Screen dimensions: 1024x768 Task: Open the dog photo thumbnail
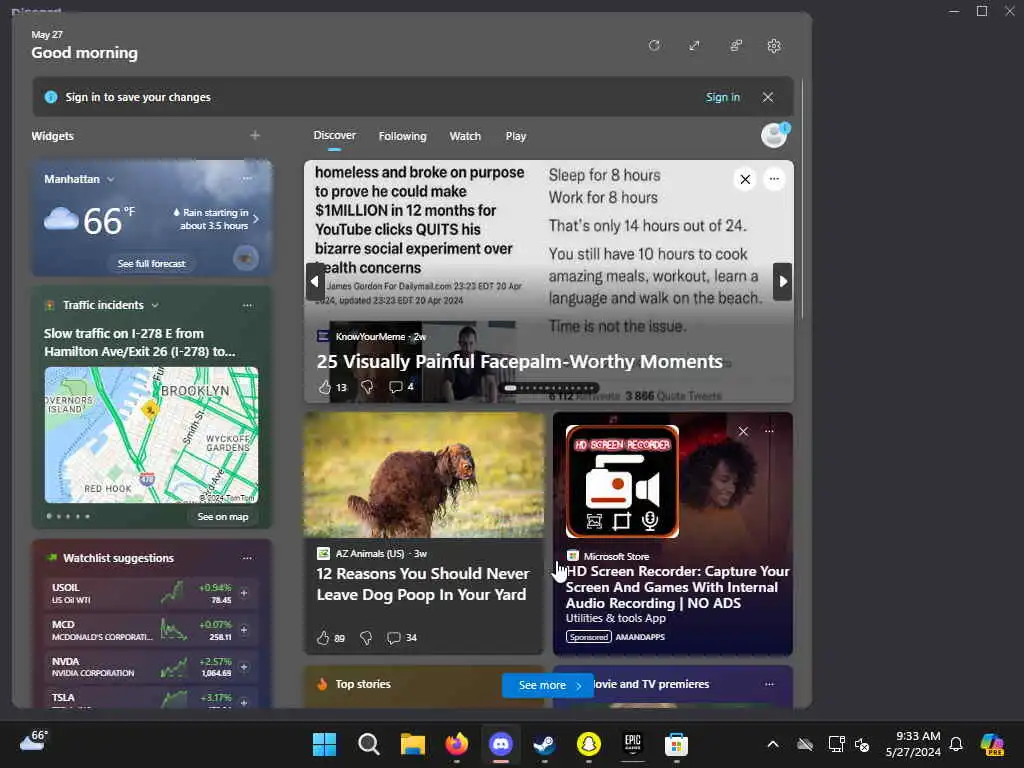(424, 475)
